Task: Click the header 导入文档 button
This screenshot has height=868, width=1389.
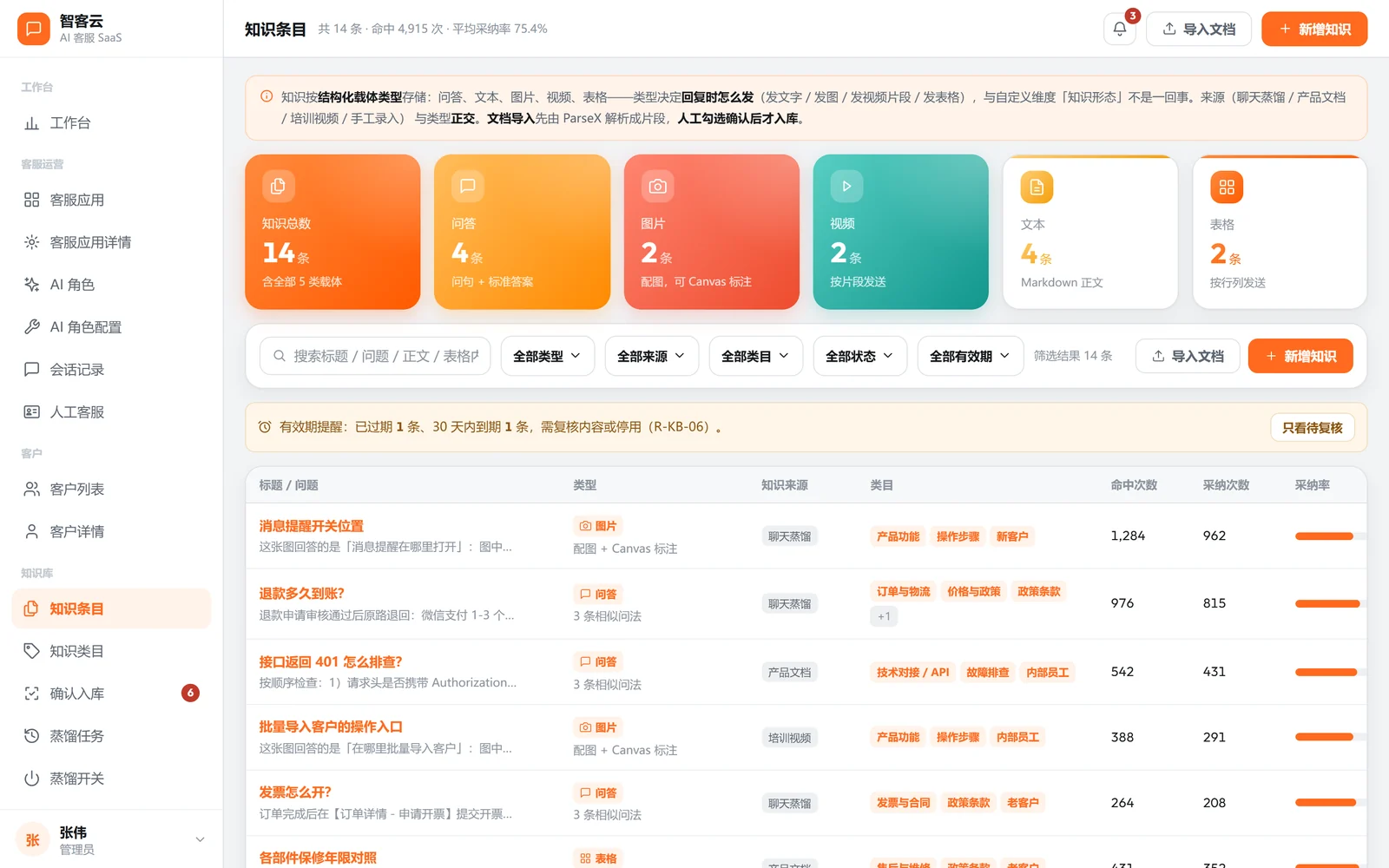Action: click(x=1198, y=29)
